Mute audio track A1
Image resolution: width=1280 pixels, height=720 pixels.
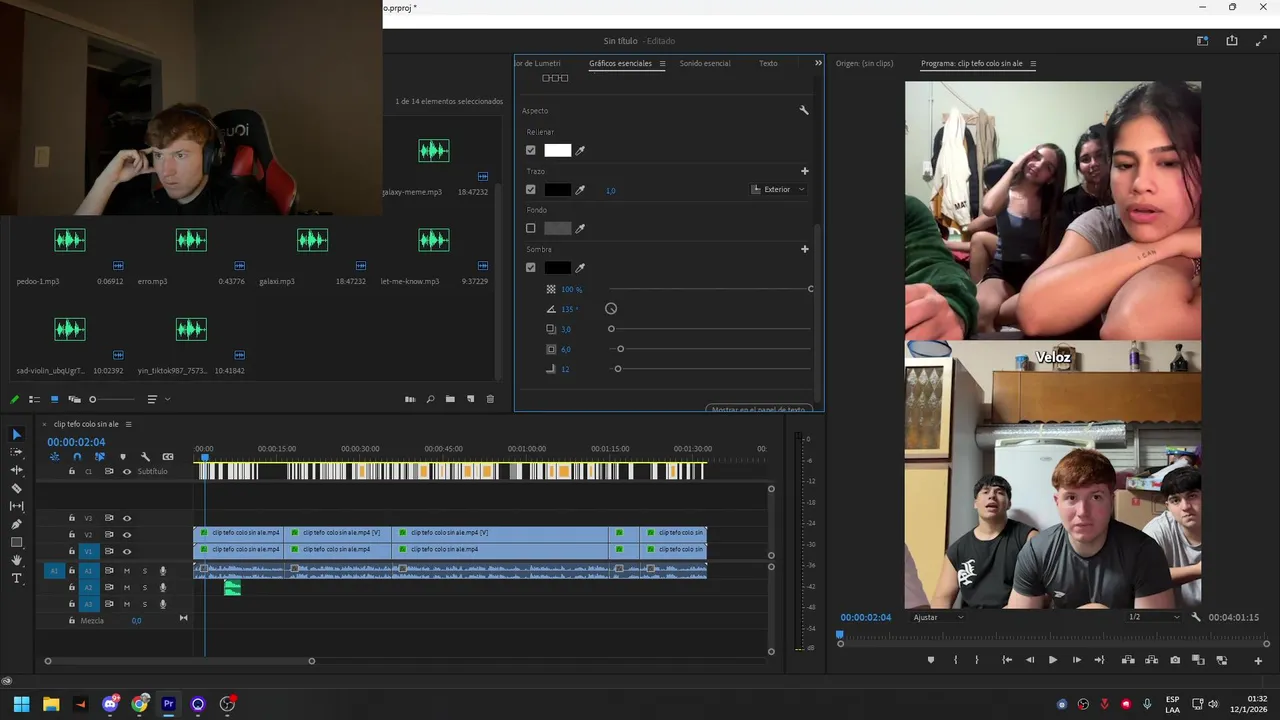[x=127, y=571]
